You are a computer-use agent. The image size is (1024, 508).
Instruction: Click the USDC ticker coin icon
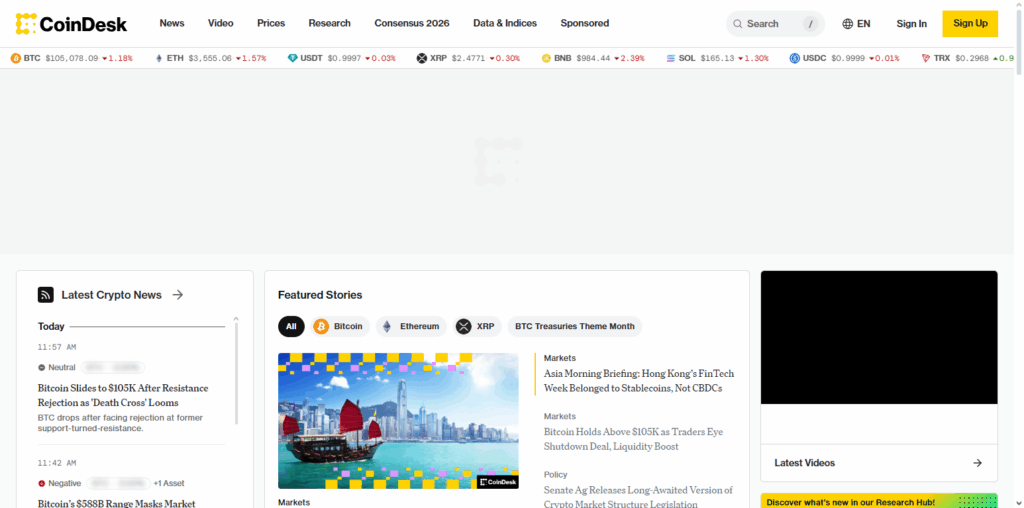795,58
